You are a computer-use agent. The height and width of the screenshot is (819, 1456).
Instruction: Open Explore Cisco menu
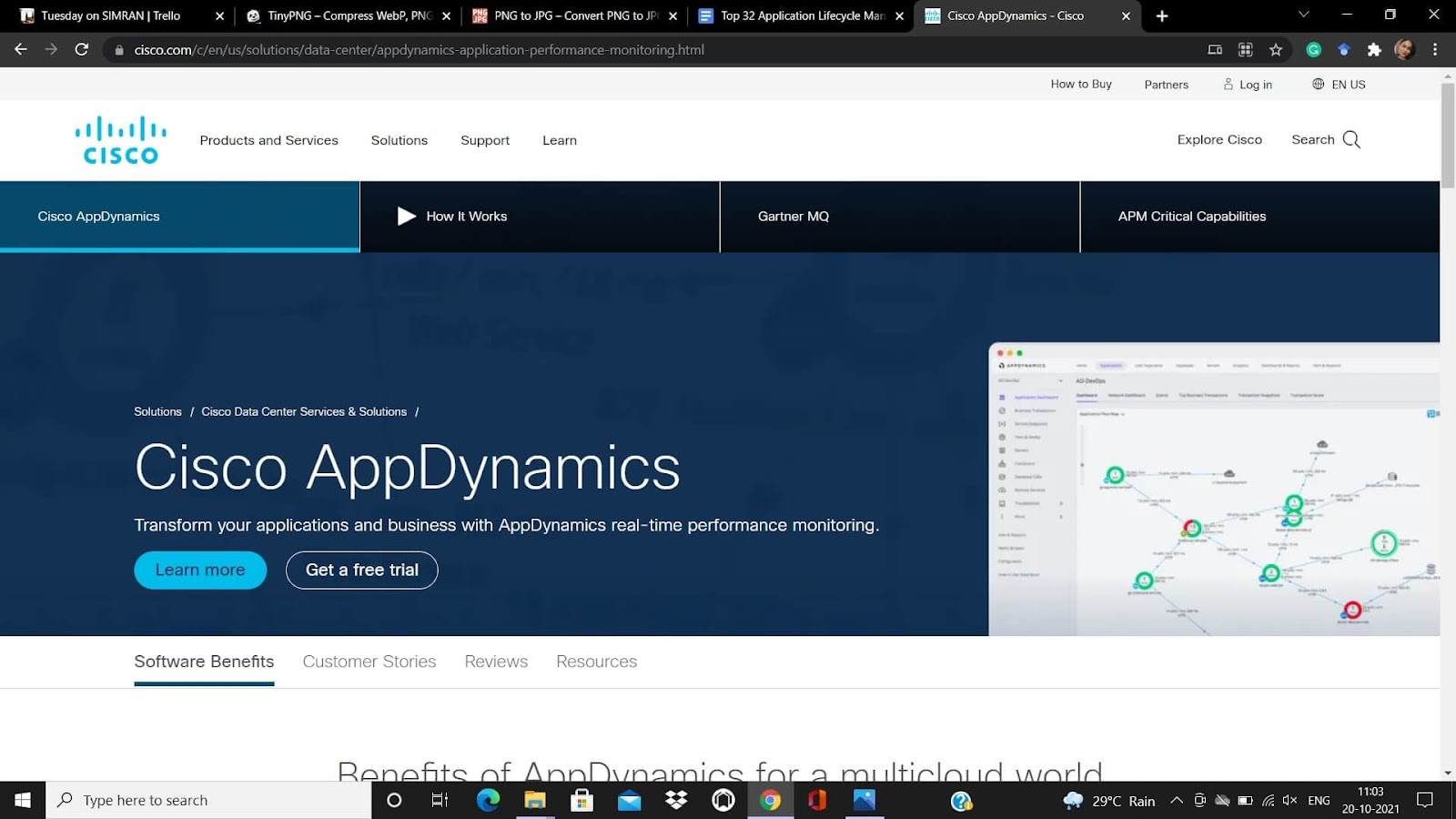pos(1219,139)
